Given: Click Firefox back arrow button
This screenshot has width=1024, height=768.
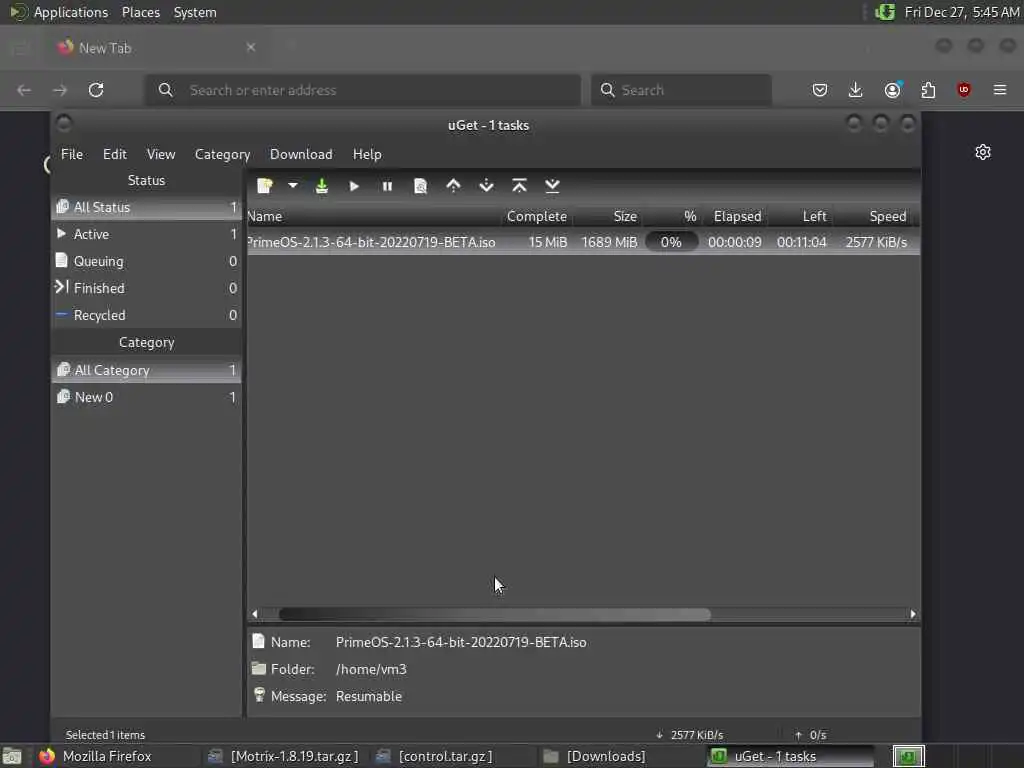Looking at the screenshot, I should coord(24,90).
